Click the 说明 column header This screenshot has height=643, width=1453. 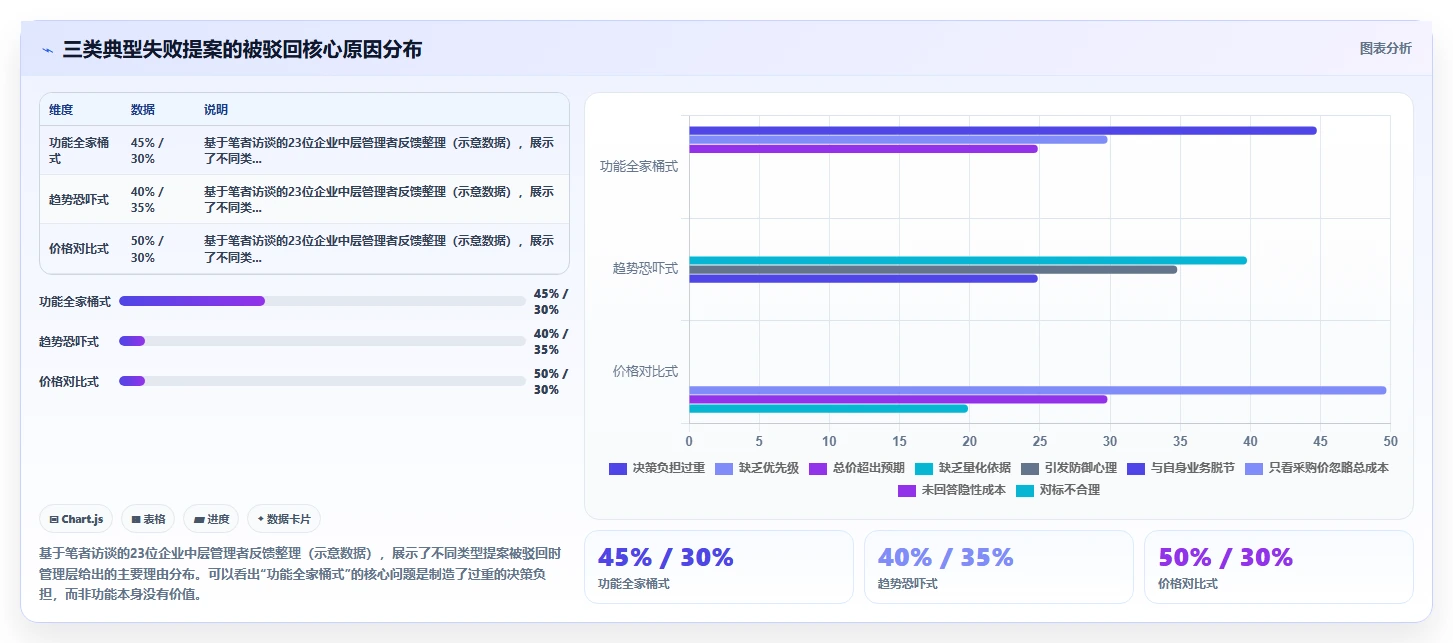pos(216,110)
